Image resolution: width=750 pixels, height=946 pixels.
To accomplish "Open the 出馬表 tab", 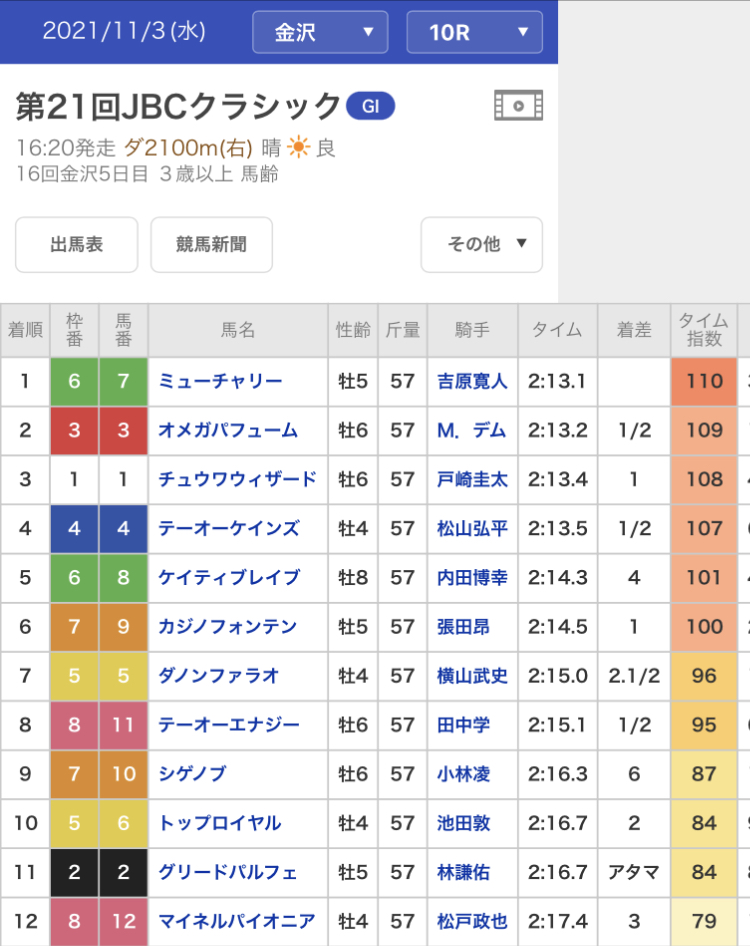I will [x=76, y=244].
